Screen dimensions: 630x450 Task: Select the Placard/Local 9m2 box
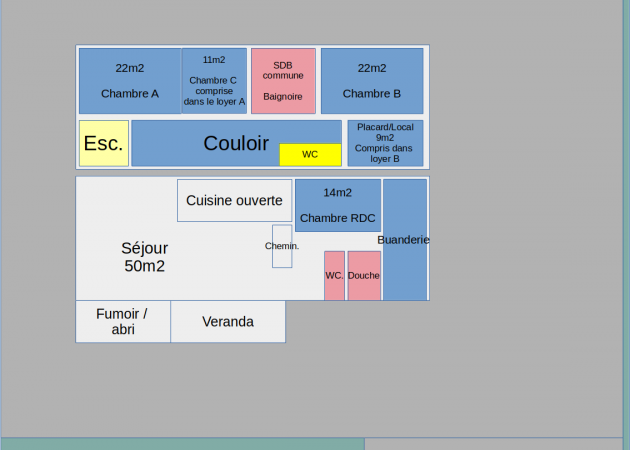tap(385, 143)
